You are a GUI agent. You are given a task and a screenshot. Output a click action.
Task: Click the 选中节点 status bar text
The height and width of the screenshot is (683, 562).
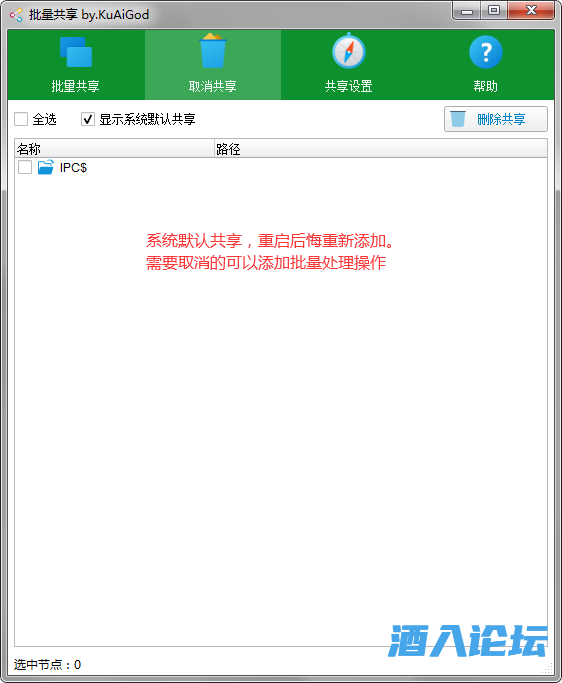coord(47,664)
